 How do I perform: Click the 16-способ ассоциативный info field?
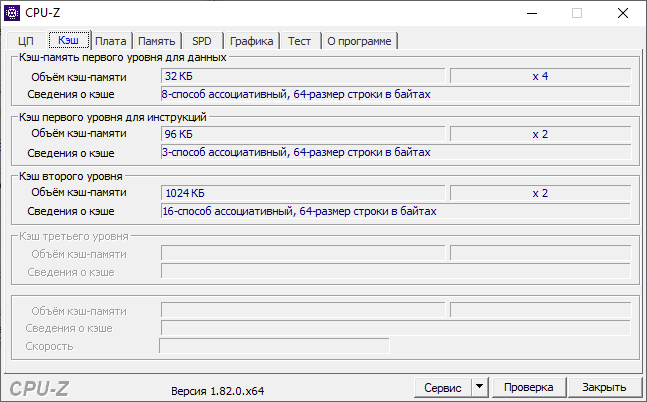[396, 211]
